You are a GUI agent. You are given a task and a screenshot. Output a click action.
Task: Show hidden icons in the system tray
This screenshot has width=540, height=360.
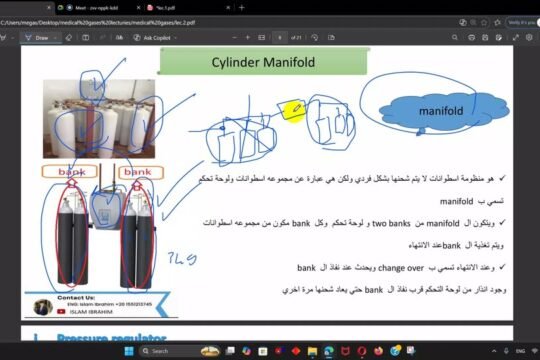(x=494, y=351)
